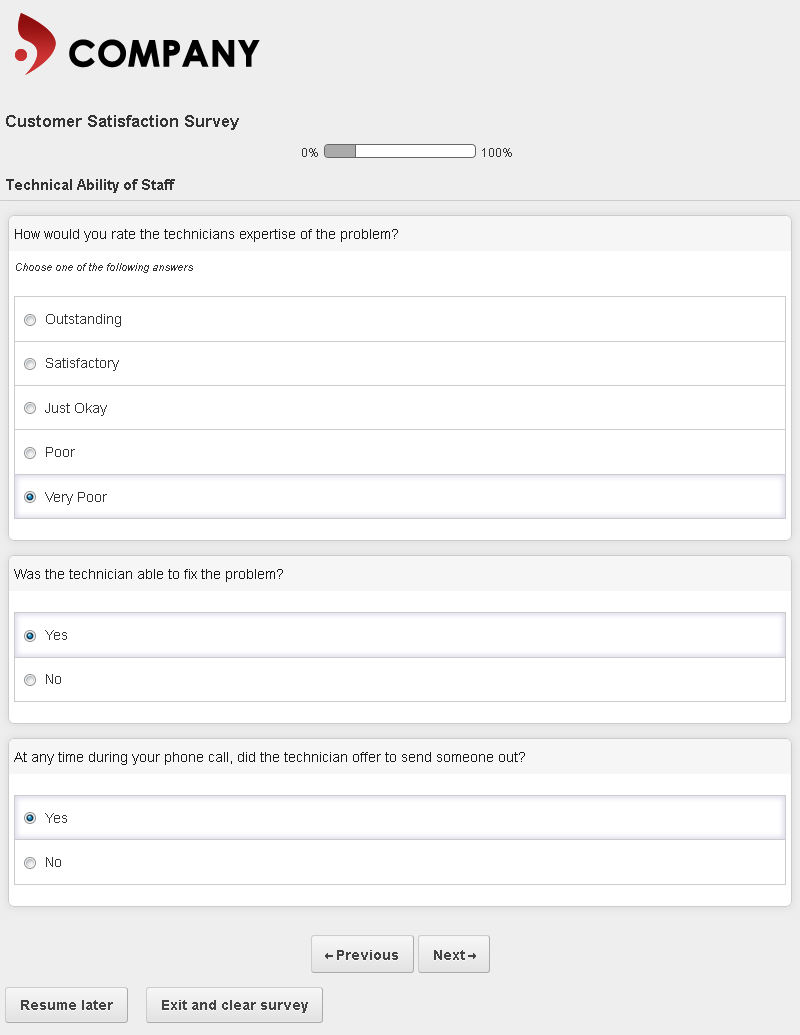Select the Very Poor radio button
The height and width of the screenshot is (1035, 800).
point(30,497)
